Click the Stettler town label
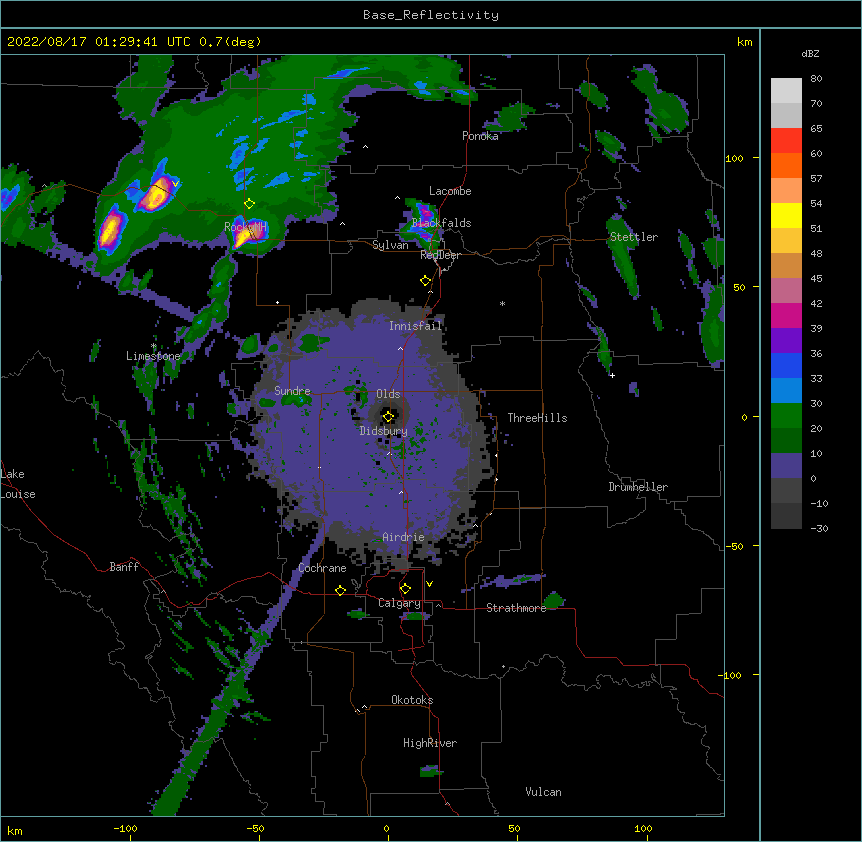Image resolution: width=862 pixels, height=842 pixels. pos(633,237)
